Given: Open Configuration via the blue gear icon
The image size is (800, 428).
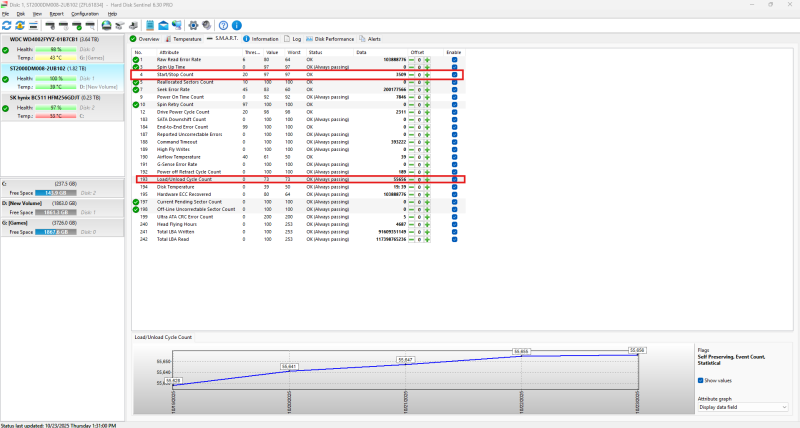Looking at the screenshot, I should pos(193,25).
